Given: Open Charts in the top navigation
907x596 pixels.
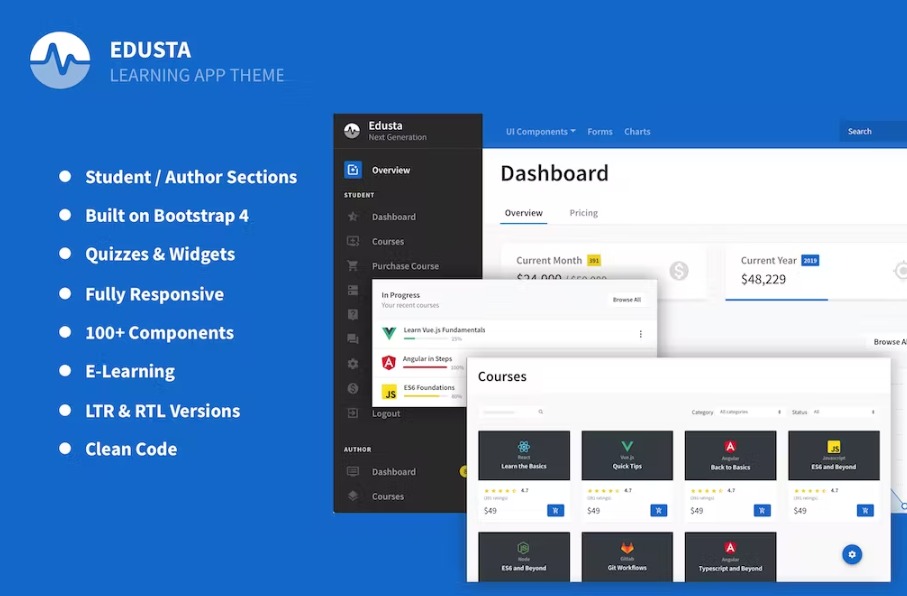Looking at the screenshot, I should pos(637,131).
